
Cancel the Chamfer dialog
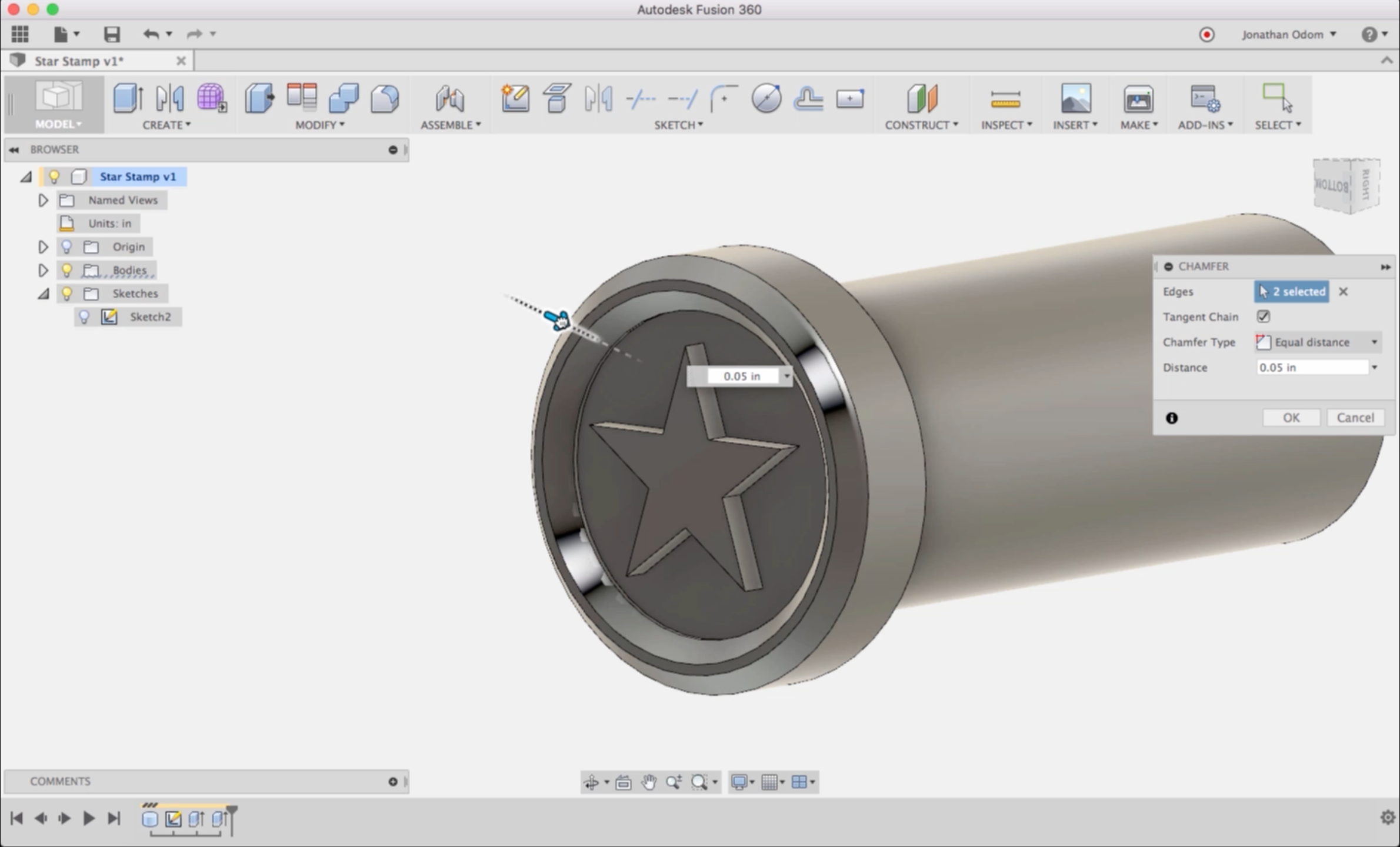1355,418
